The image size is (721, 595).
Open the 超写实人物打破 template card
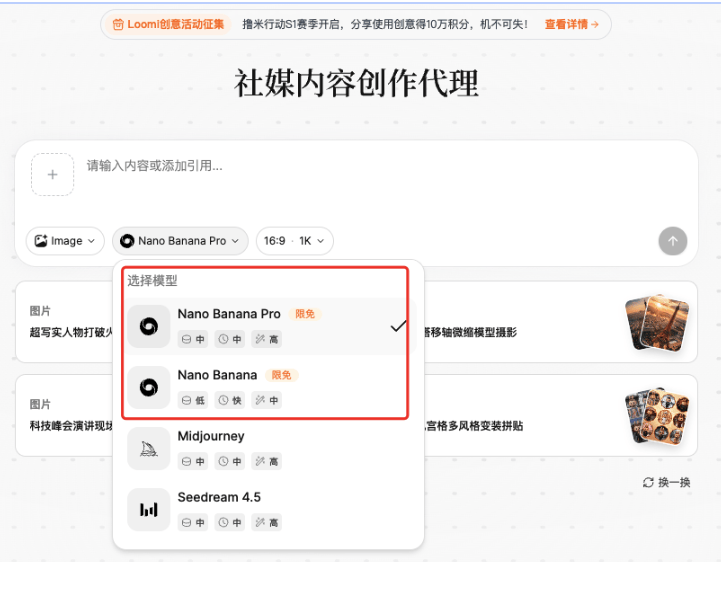click(x=64, y=322)
